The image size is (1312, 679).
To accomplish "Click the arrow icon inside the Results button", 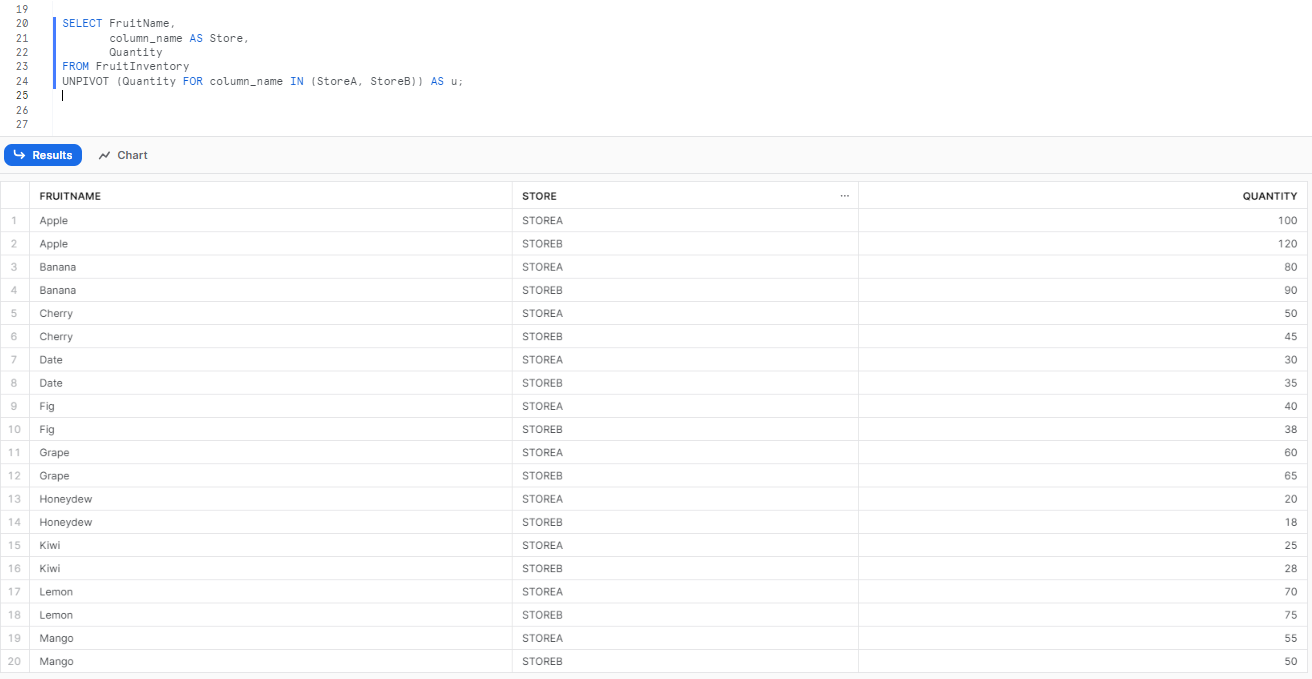I will coord(20,154).
